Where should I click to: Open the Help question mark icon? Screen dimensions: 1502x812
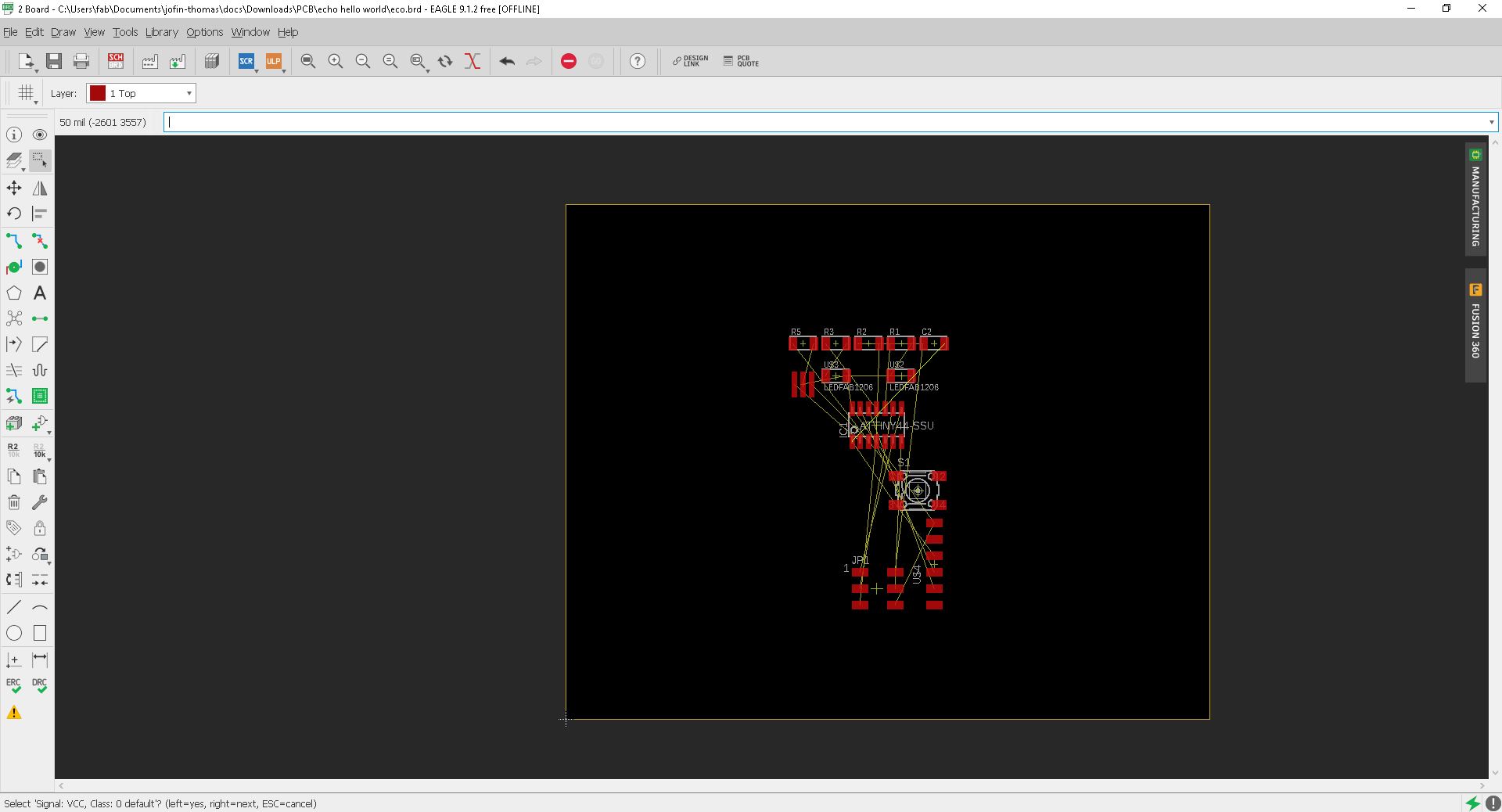(x=638, y=61)
